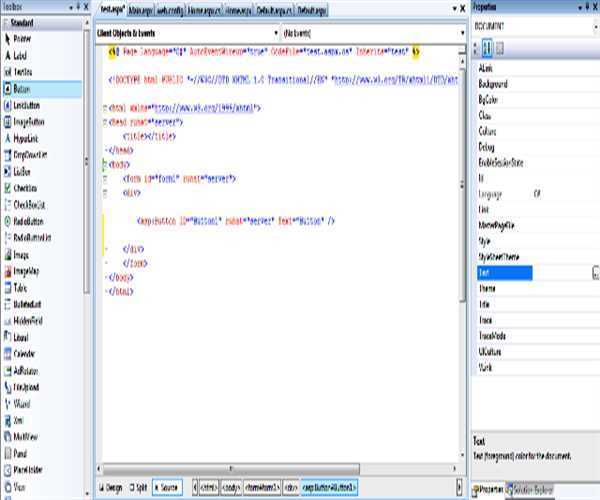Sort properties alphabetically in Properties toolbar
This screenshot has height=500, width=600.
coord(487,49)
